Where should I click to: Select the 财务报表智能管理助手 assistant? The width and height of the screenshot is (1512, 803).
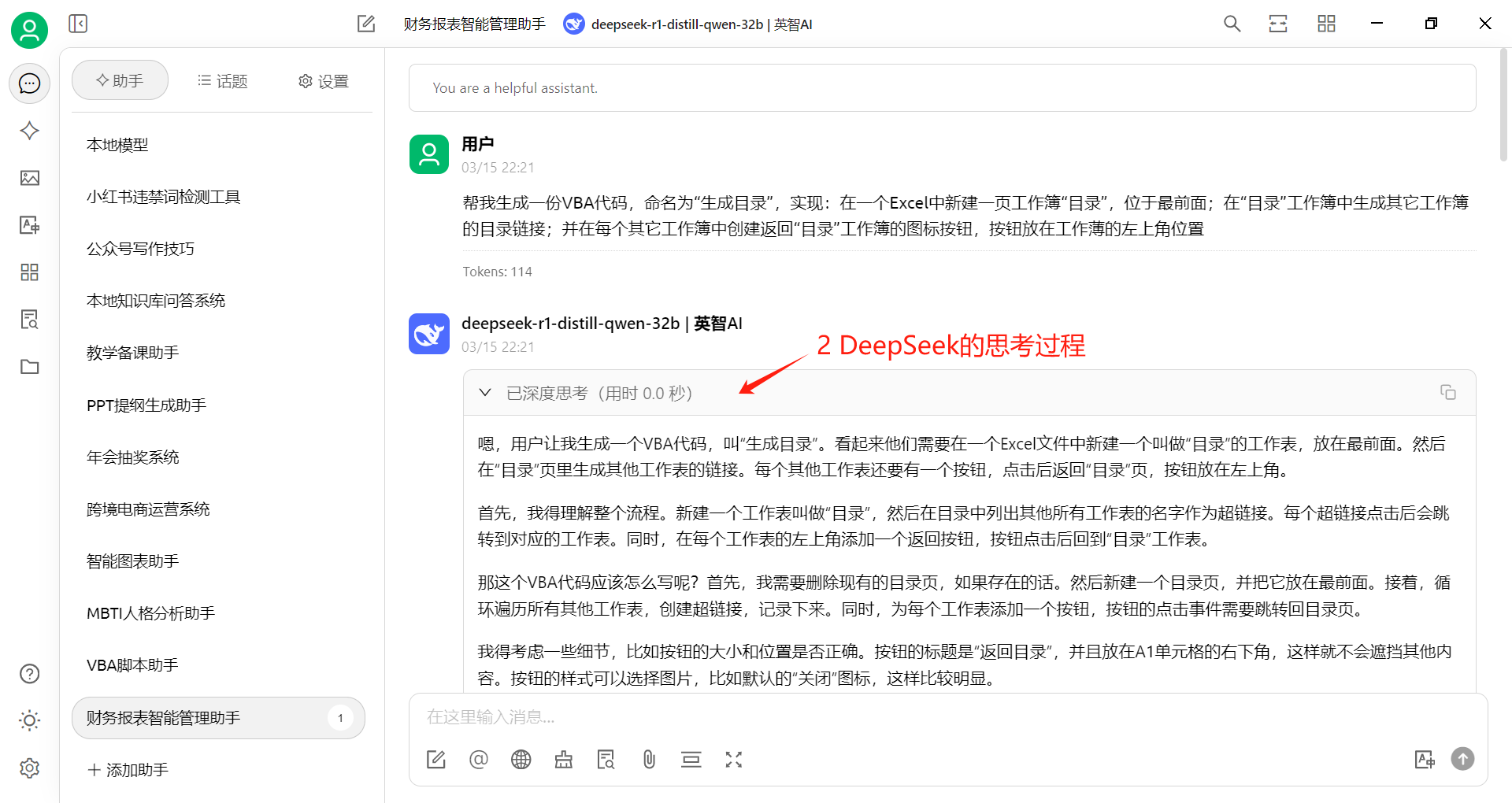click(218, 718)
